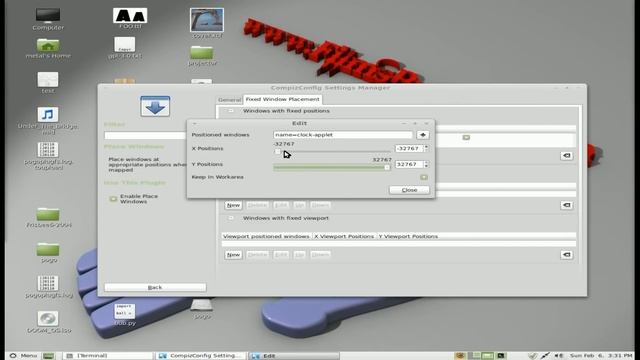This screenshot has width=640, height=360.
Task: Open the FOO.ttf font file icon
Action: (130, 16)
